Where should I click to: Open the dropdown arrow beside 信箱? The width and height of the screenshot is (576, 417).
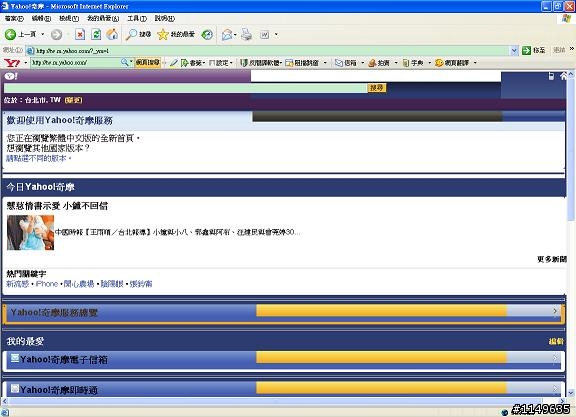363,63
